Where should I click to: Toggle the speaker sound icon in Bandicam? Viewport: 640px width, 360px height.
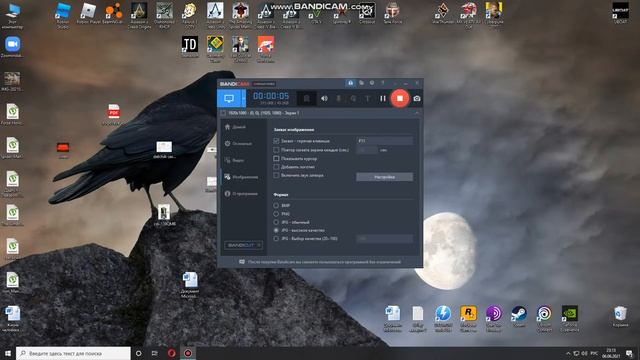(324, 98)
